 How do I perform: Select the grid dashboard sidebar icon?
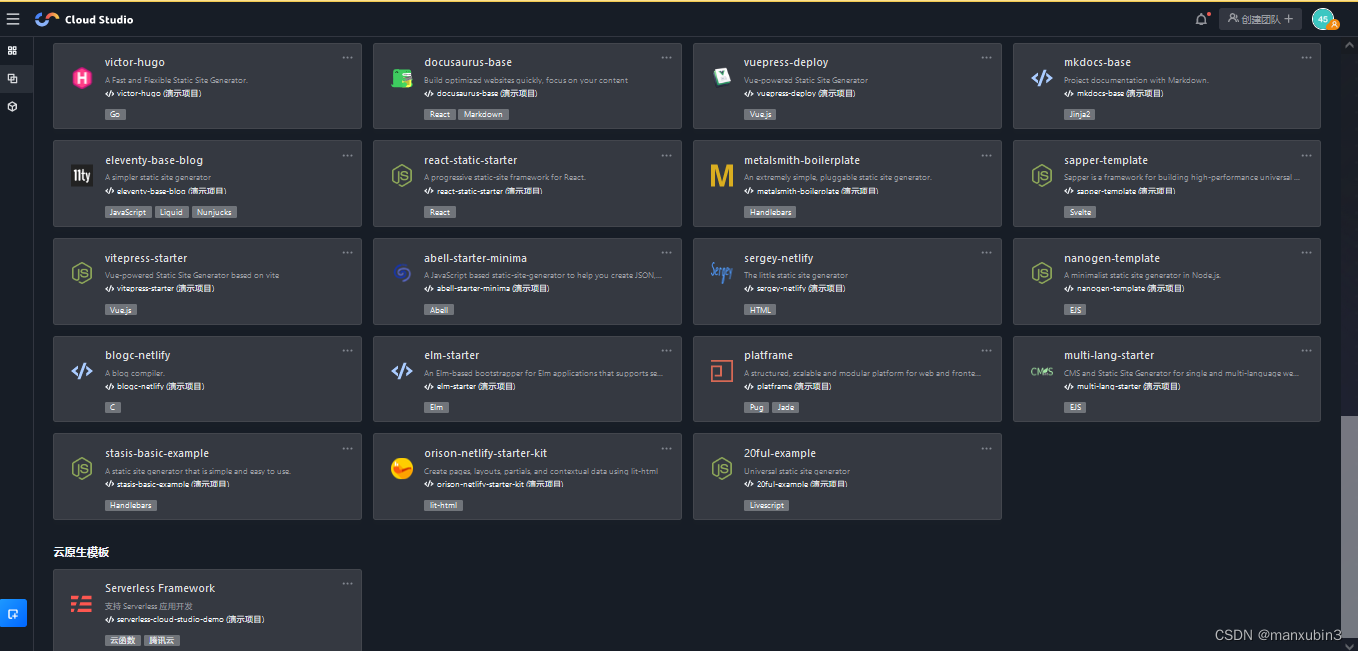(12, 50)
